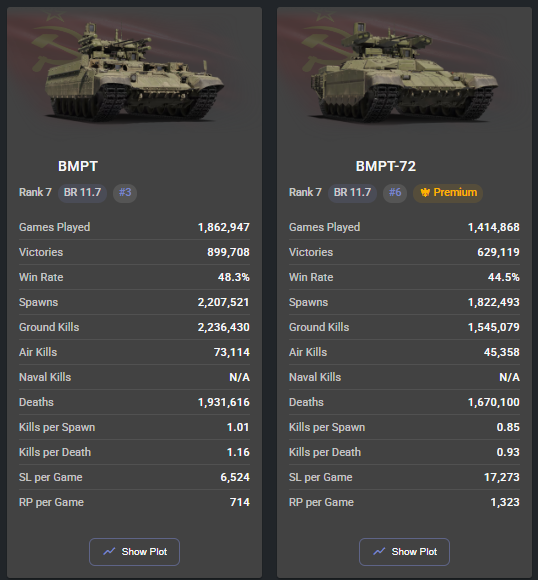Click the Premium crown icon
This screenshot has height=580, width=538.
[x=425, y=192]
